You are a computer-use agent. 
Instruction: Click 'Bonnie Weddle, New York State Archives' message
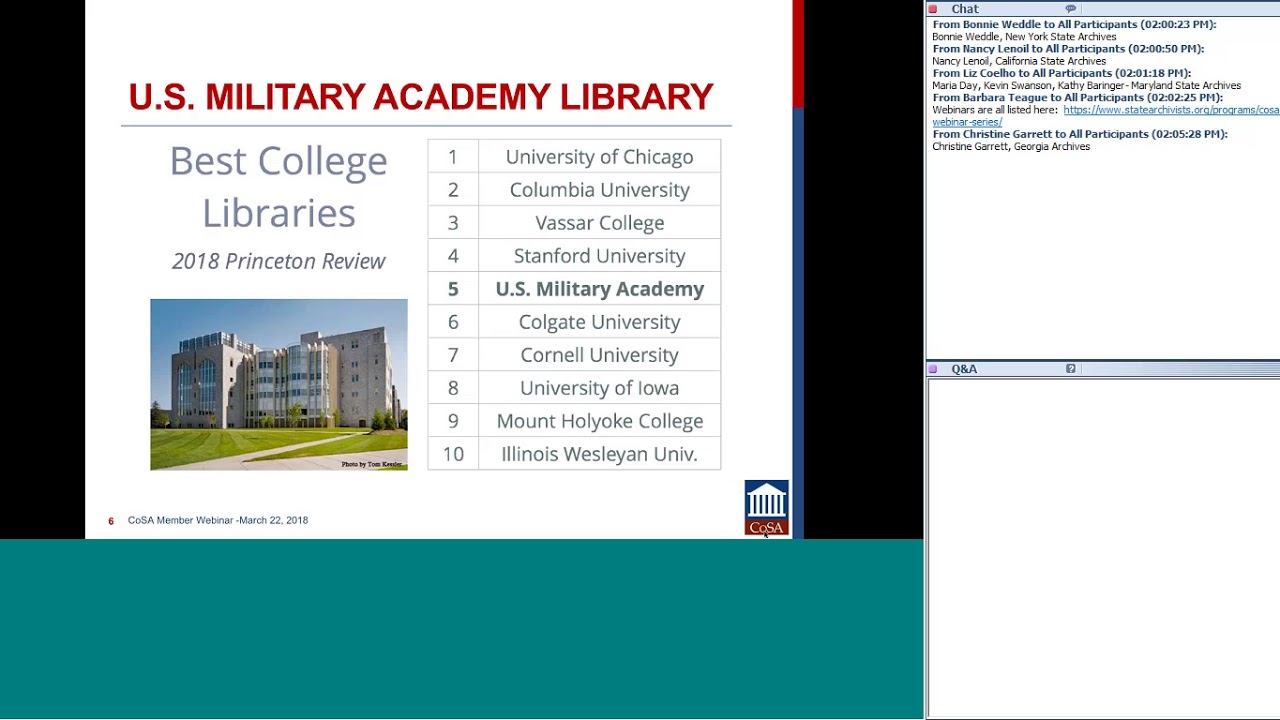click(x=1024, y=37)
